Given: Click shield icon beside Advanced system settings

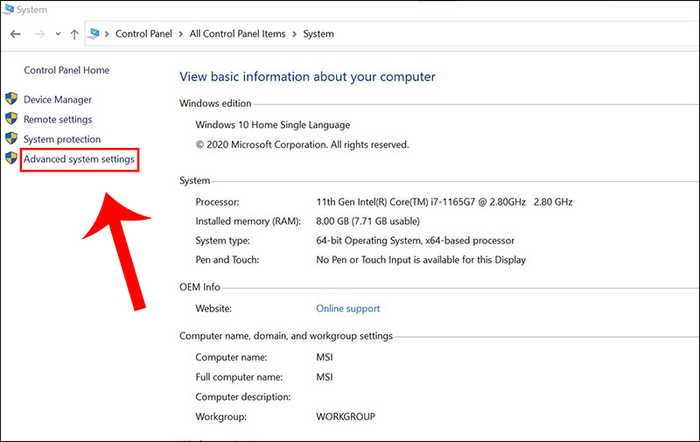Looking at the screenshot, I should [x=12, y=158].
